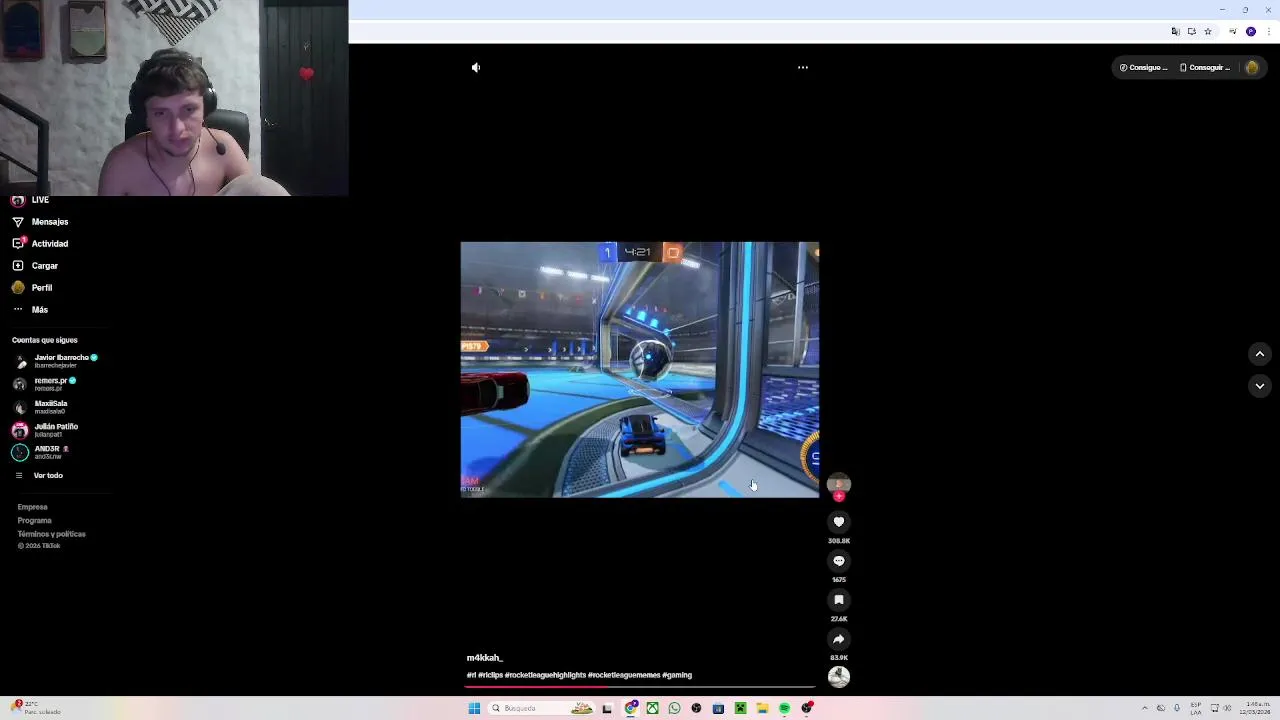Image resolution: width=1280 pixels, height=720 pixels.
Task: Click the #gaming hashtag
Action: (677, 675)
